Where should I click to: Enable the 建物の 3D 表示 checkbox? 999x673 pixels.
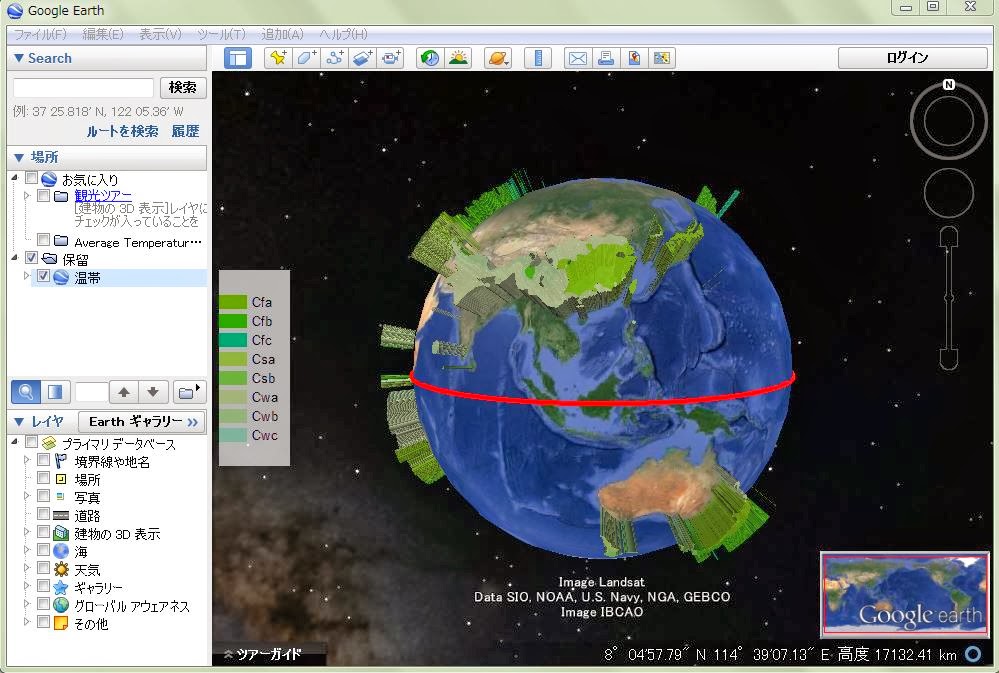pos(43,532)
